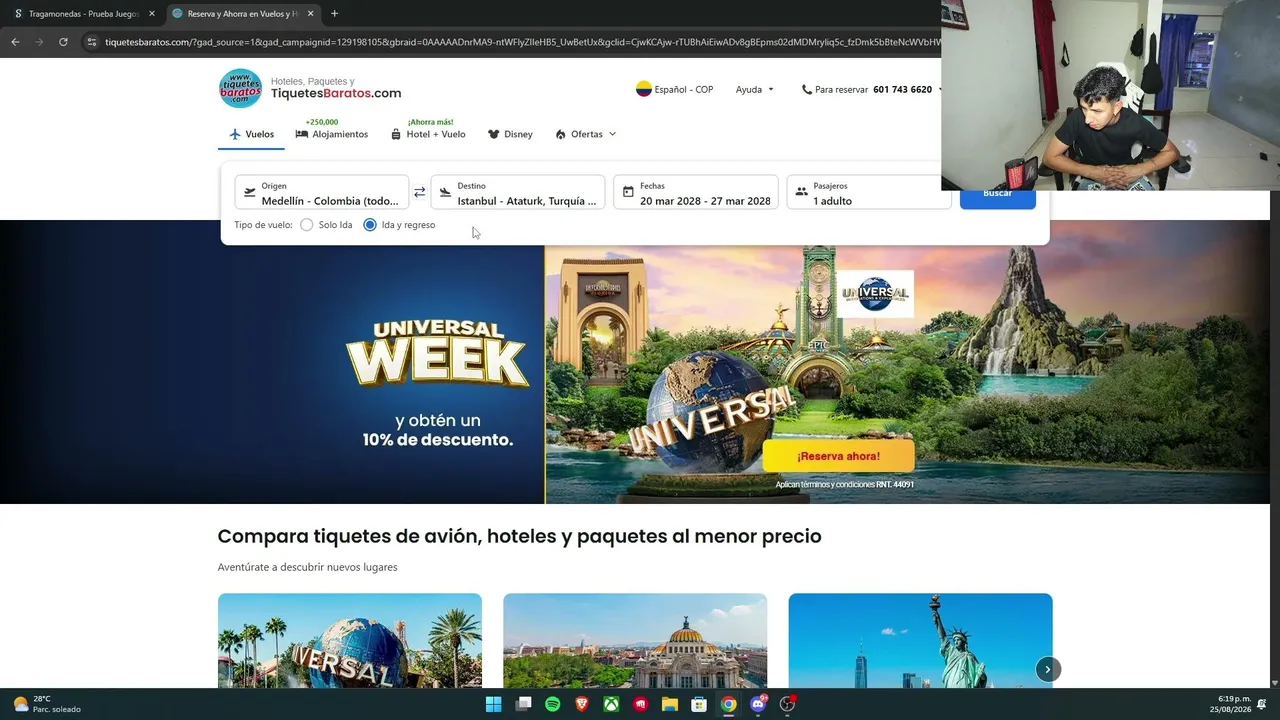The height and width of the screenshot is (720, 1280).
Task: Call the reservation phone number 601 743 6620
Action: (902, 89)
